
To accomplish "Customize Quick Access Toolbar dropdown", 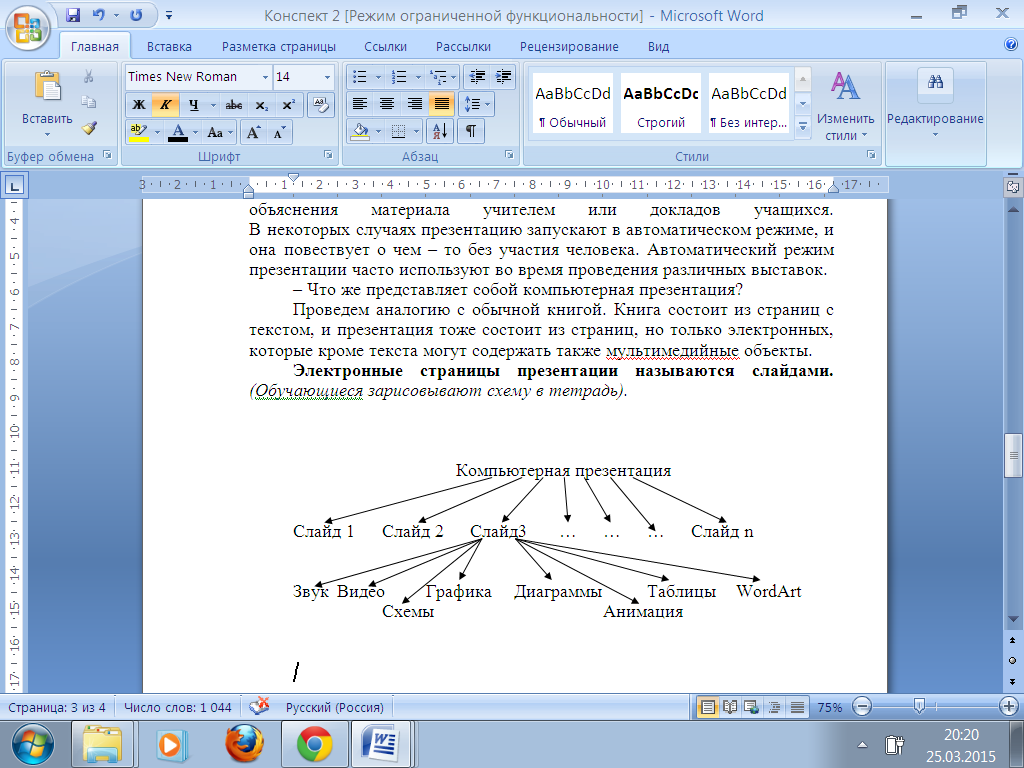I will [x=168, y=14].
